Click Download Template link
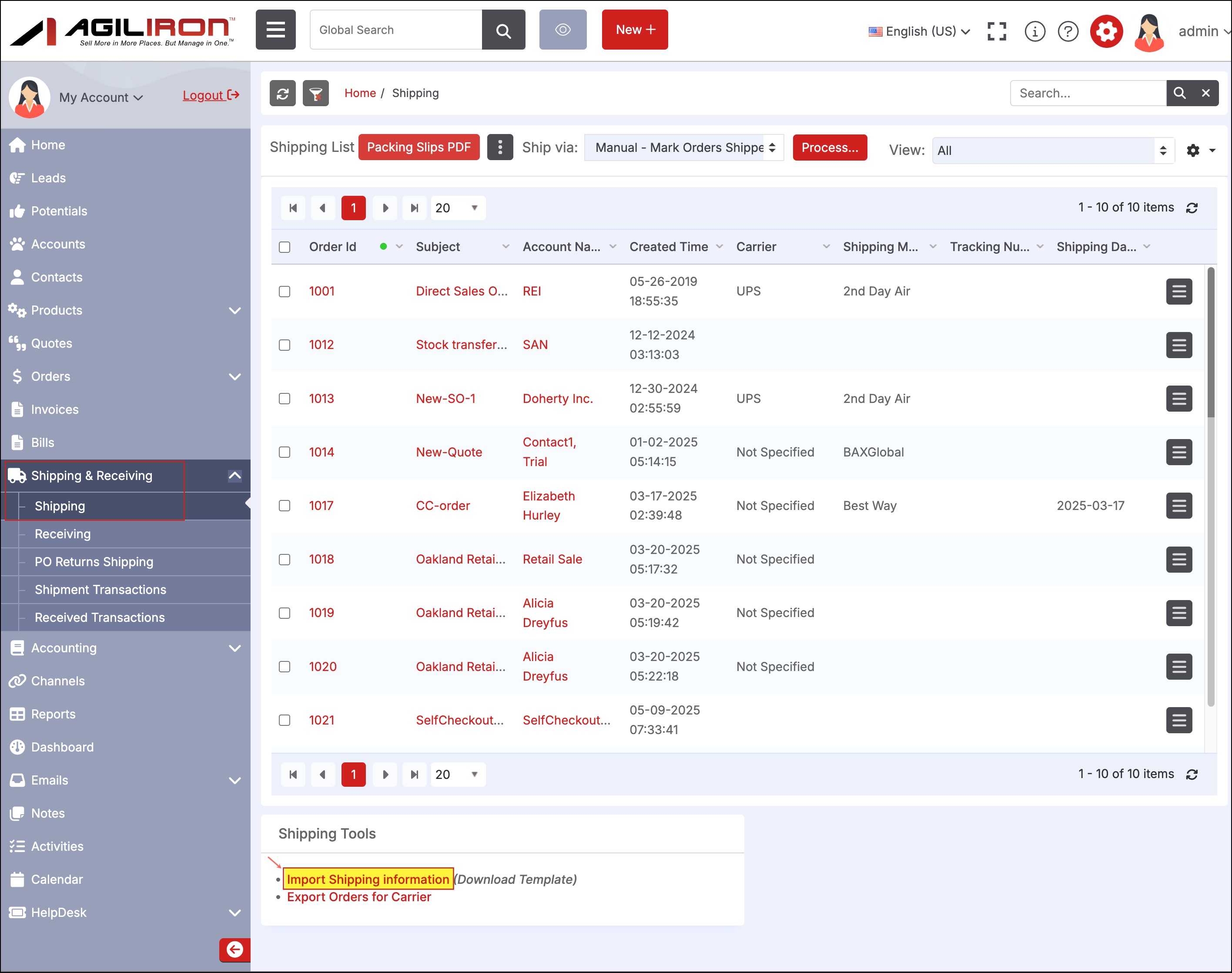 pyautogui.click(x=516, y=879)
